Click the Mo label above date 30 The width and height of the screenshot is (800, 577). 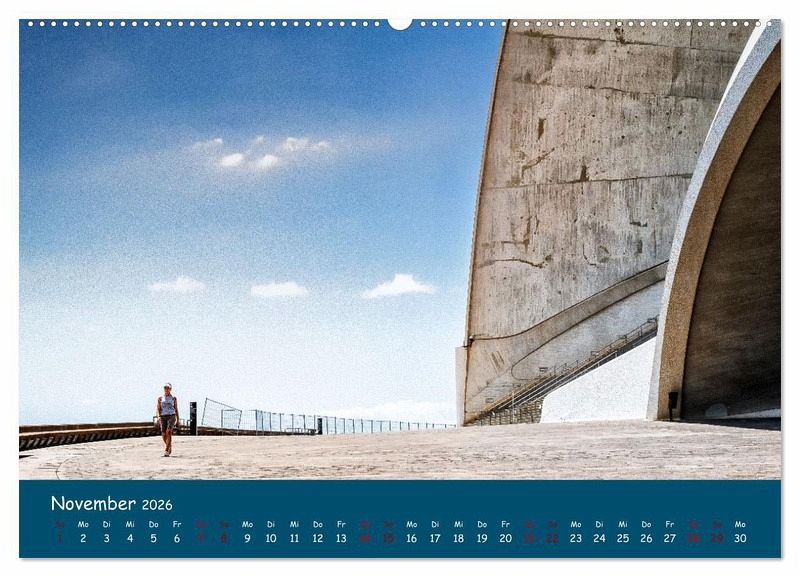pos(740,524)
